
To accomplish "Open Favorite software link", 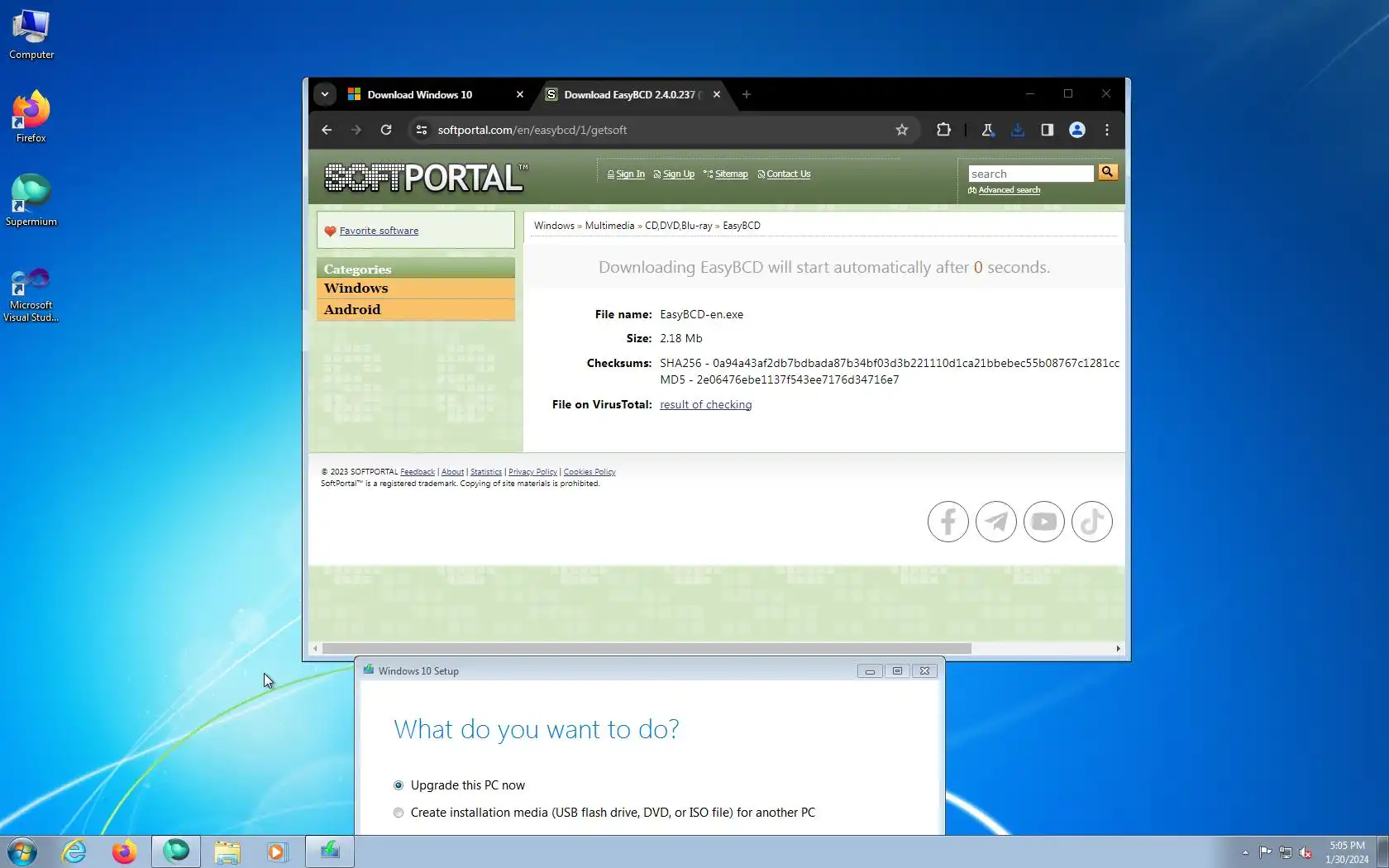I will pos(379,231).
